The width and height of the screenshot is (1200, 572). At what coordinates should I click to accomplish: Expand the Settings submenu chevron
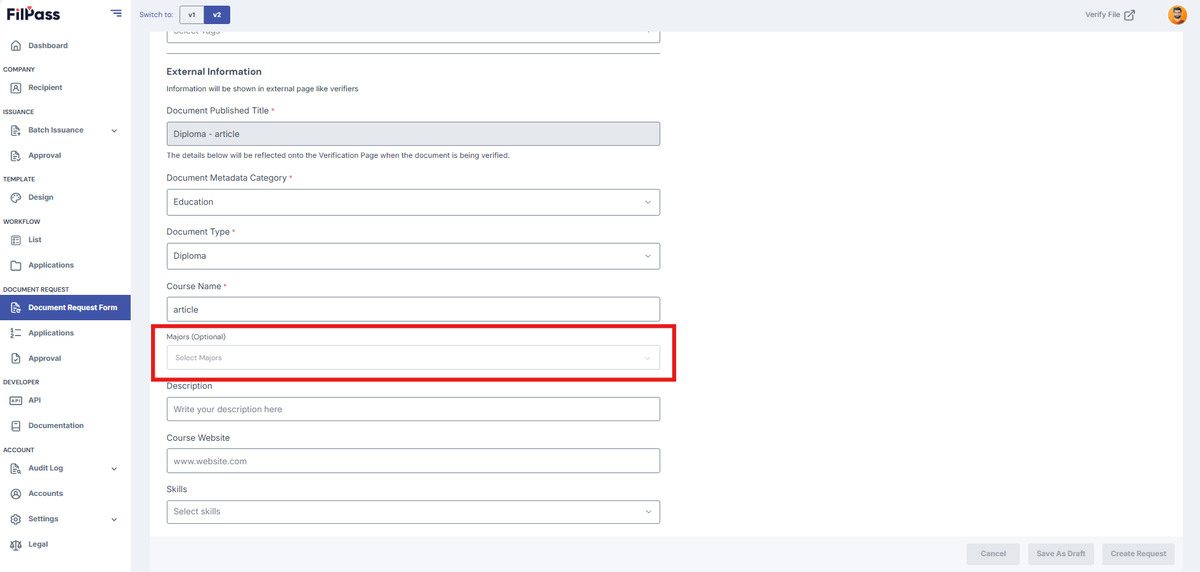tap(114, 520)
